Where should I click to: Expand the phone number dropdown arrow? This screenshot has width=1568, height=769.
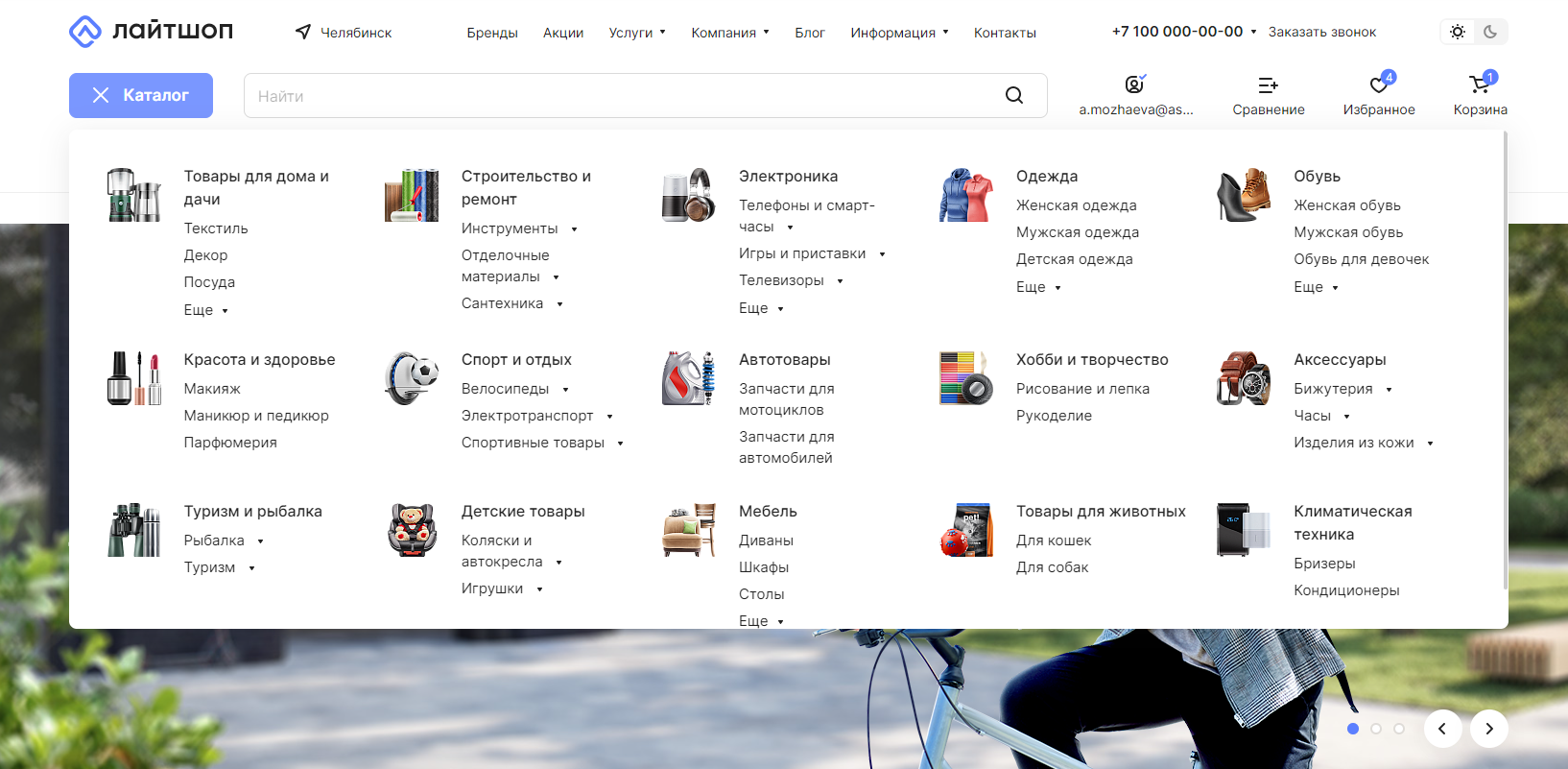click(1253, 32)
